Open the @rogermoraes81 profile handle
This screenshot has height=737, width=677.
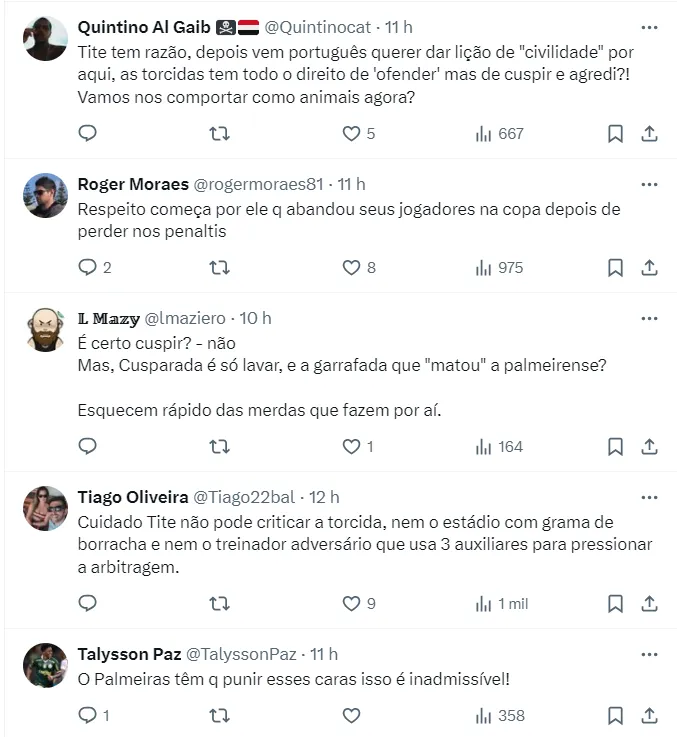[x=258, y=184]
